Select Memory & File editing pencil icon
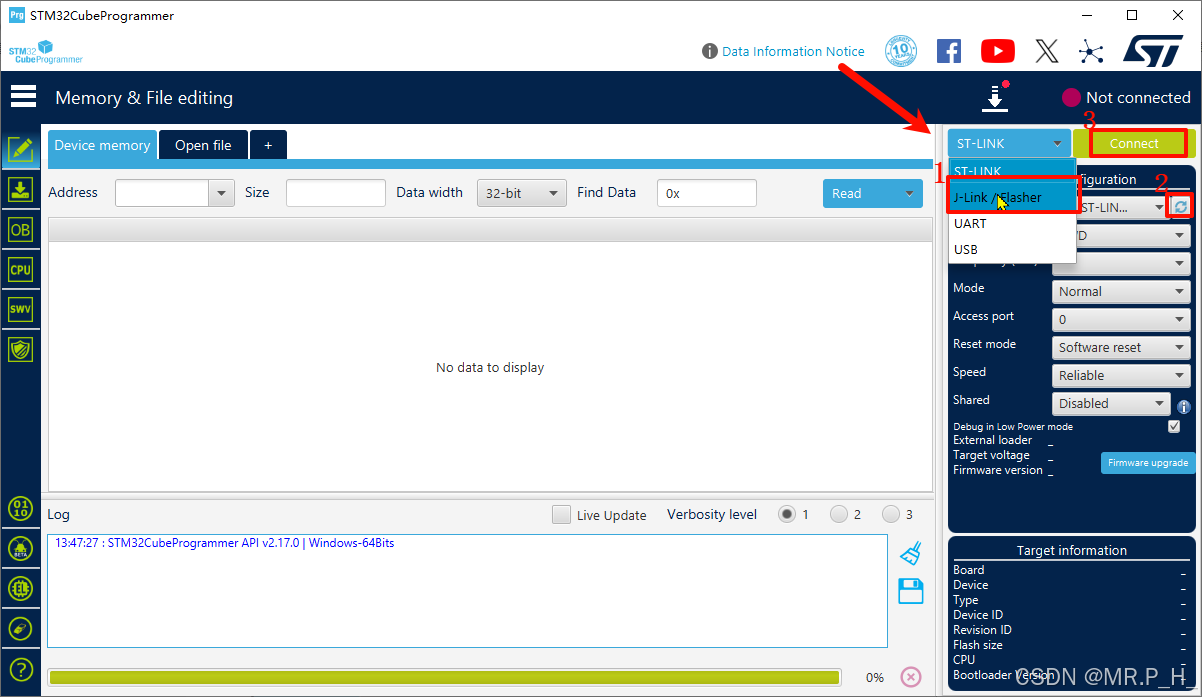 point(20,150)
